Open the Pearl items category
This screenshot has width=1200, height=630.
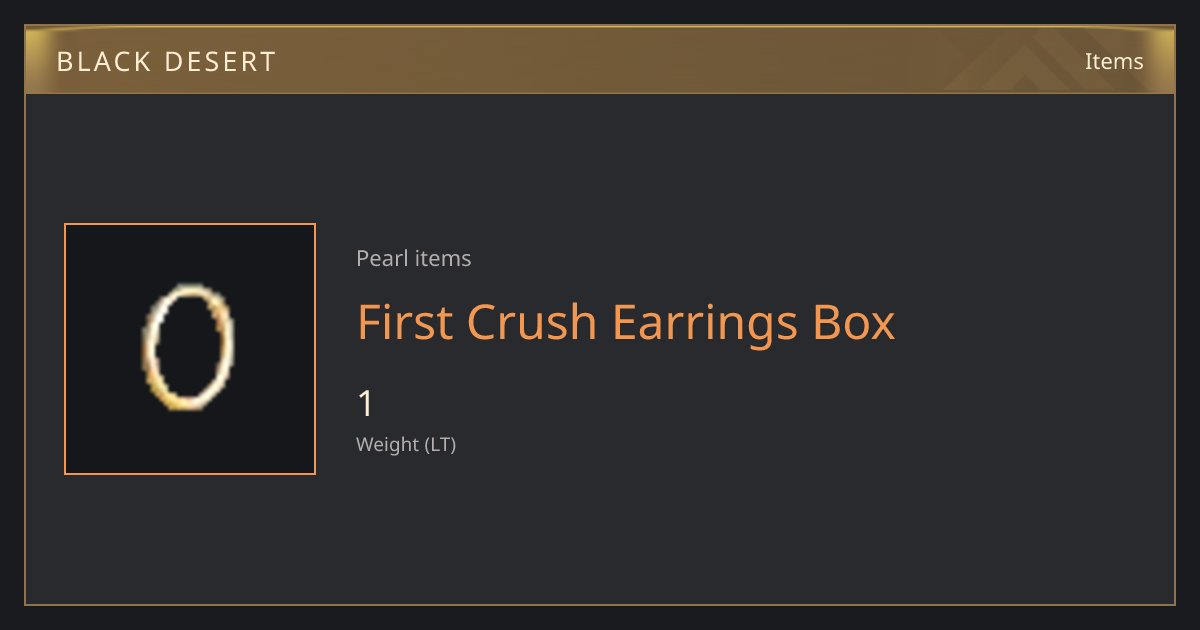pyautogui.click(x=414, y=258)
